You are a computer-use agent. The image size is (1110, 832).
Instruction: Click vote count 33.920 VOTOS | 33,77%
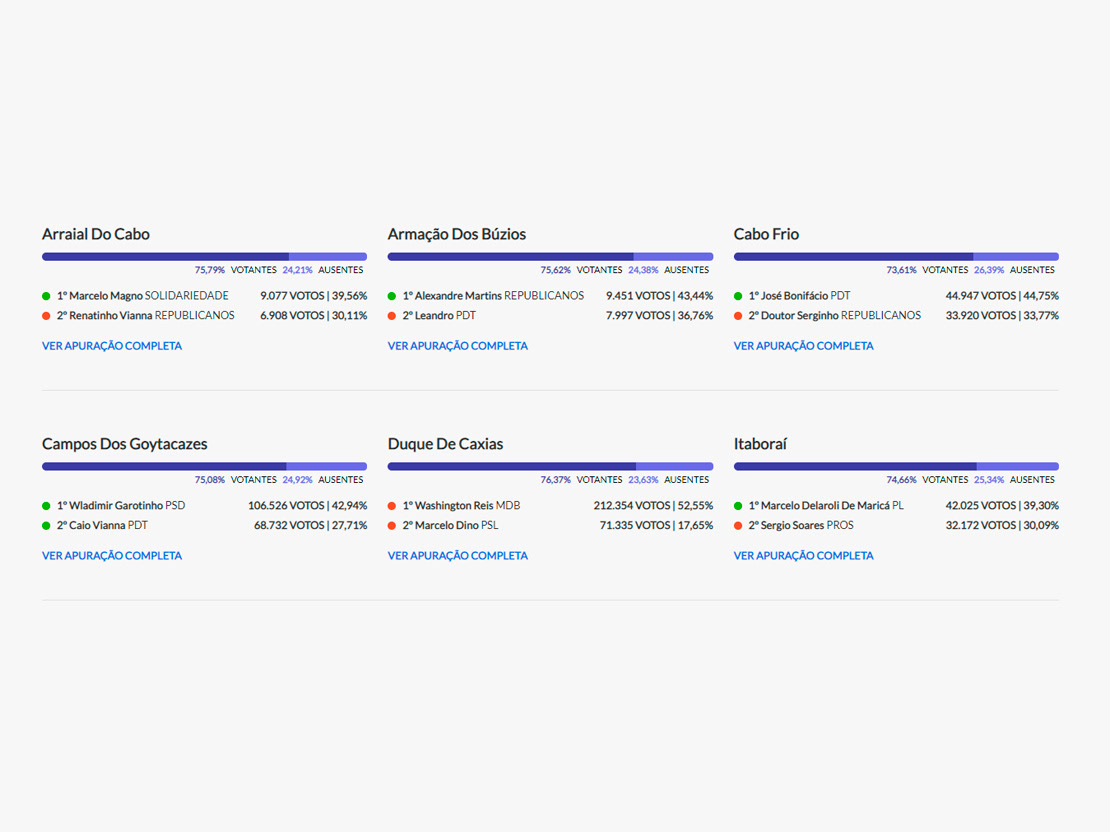(x=1002, y=316)
